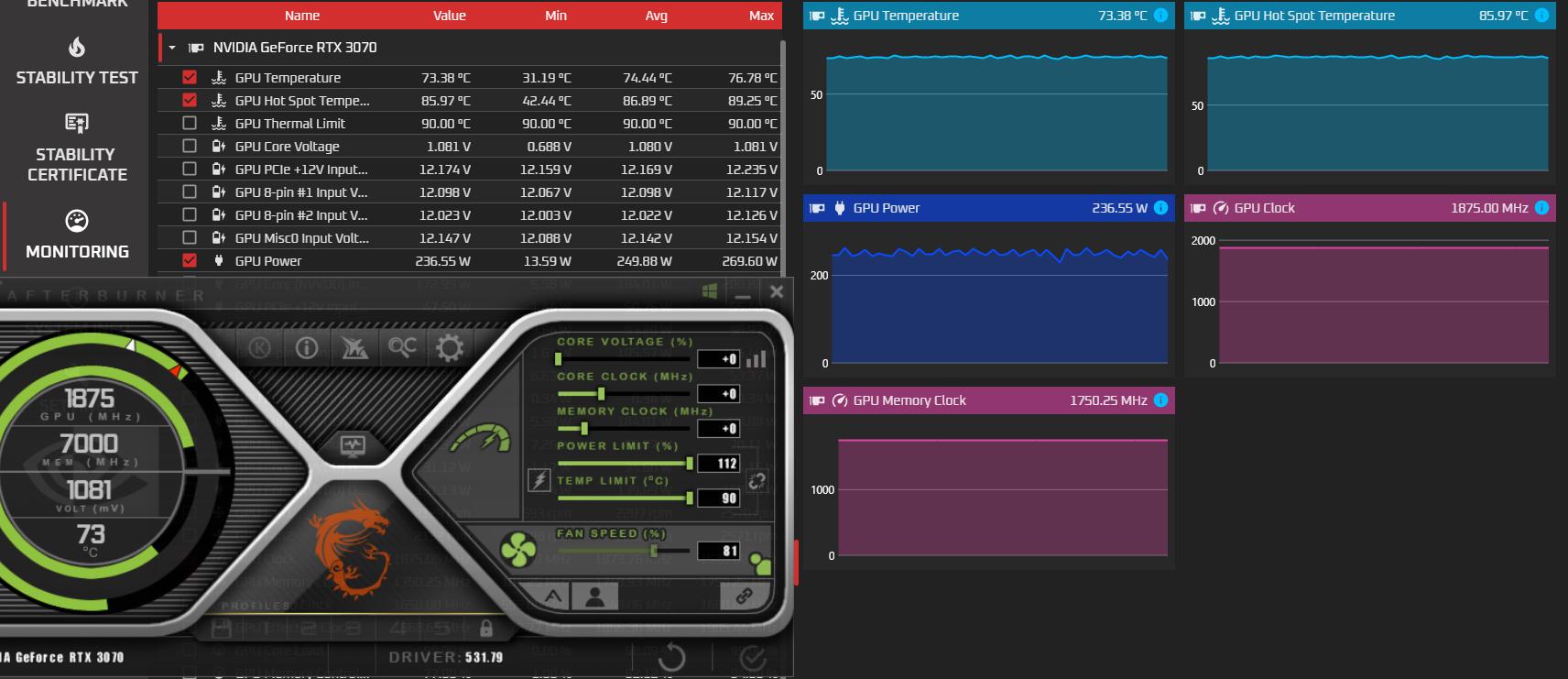Click the Afterburner detach monitor icon
This screenshot has height=679, width=1568.
[x=353, y=446]
